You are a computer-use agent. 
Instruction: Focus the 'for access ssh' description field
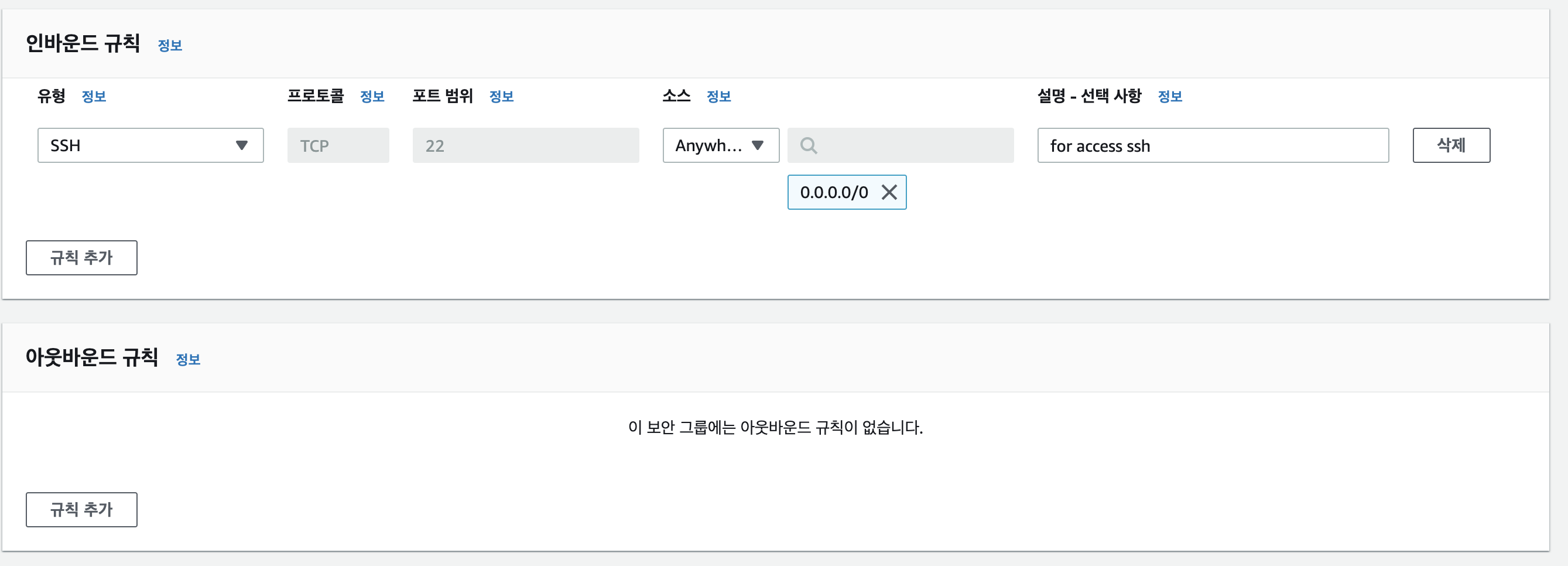pyautogui.click(x=1213, y=146)
